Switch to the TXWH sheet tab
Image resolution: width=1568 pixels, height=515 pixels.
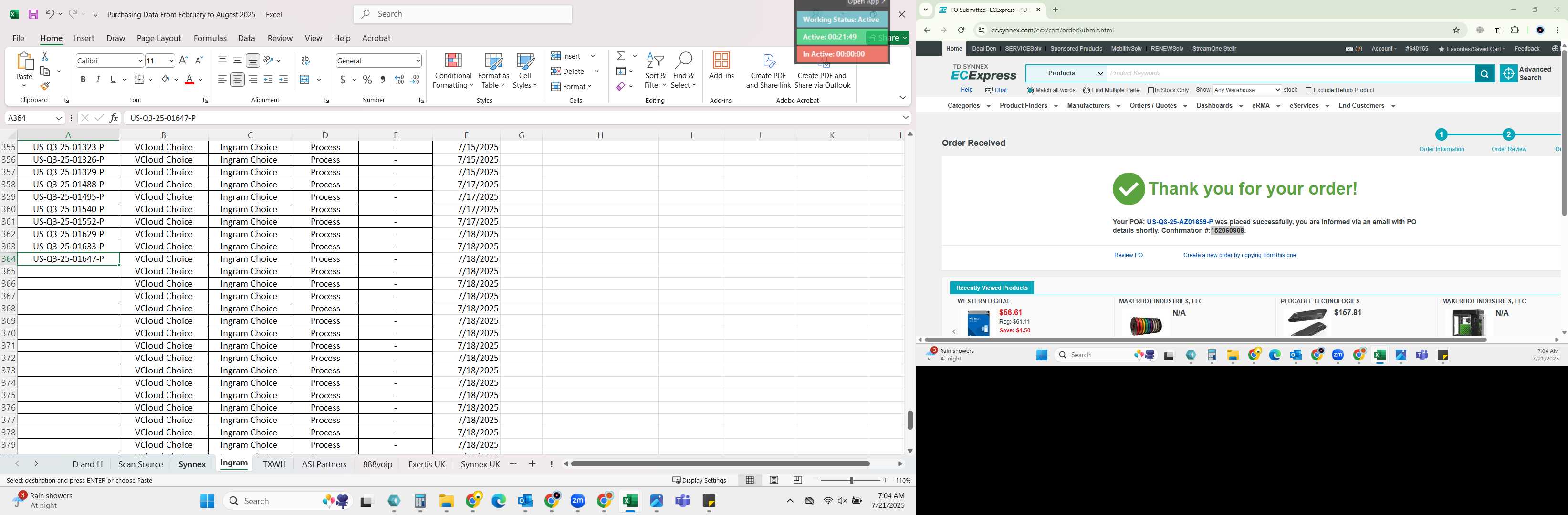(274, 464)
